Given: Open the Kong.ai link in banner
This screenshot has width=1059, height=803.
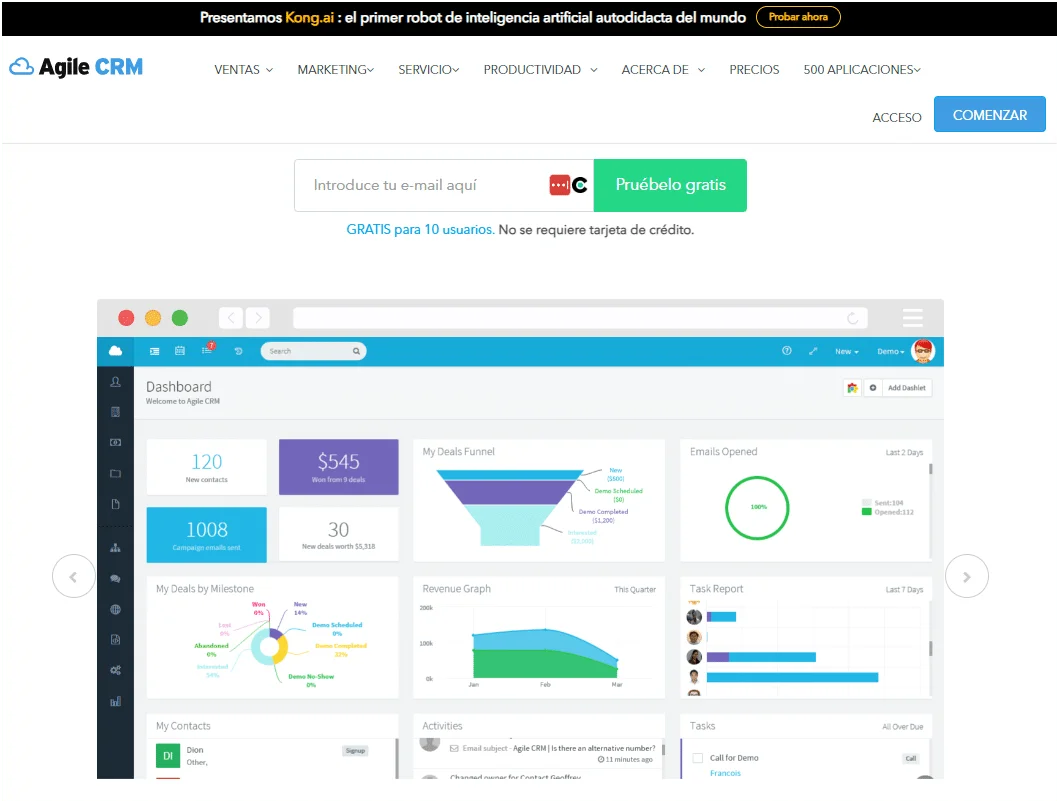Looking at the screenshot, I should click(x=309, y=18).
